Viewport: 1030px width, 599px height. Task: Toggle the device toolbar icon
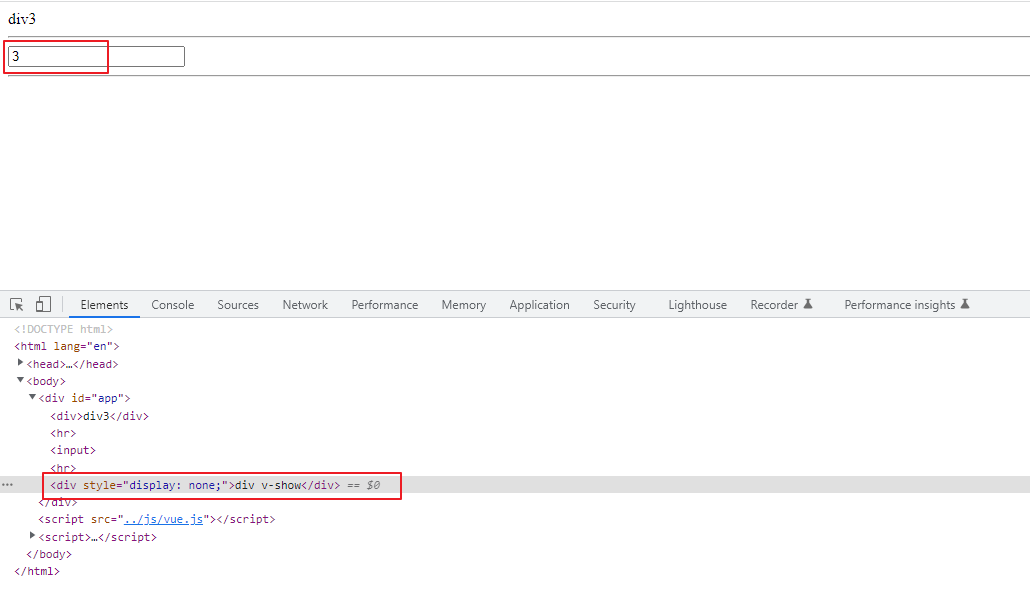(x=43, y=305)
